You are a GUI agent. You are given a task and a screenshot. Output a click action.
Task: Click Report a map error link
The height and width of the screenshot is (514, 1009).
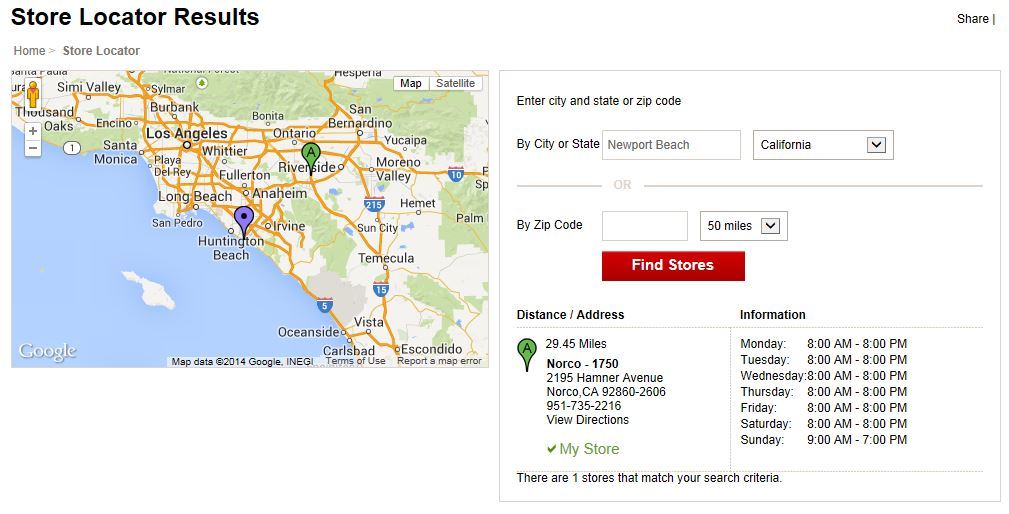coord(439,361)
